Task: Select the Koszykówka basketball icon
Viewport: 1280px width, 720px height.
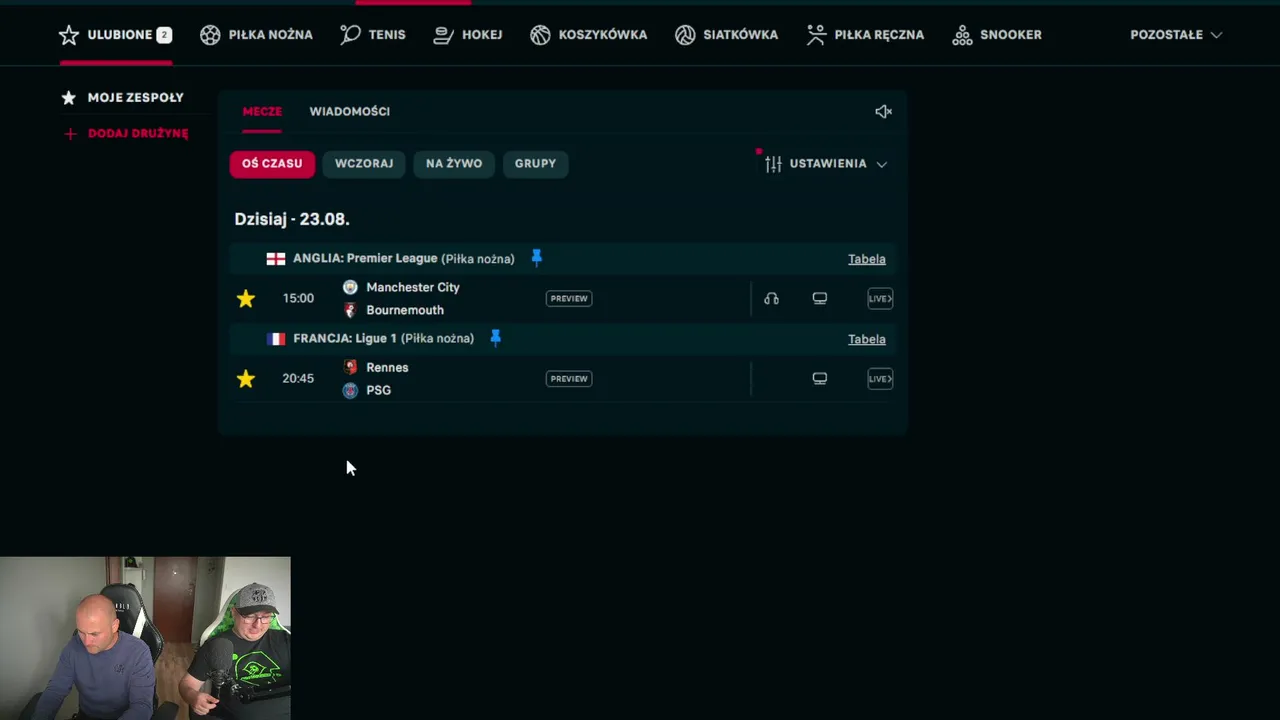Action: pyautogui.click(x=540, y=35)
